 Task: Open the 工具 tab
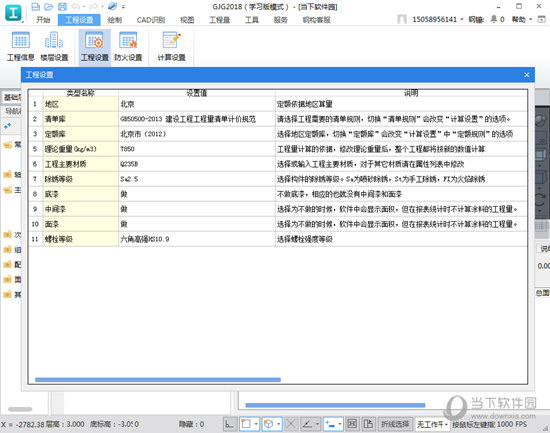click(251, 20)
